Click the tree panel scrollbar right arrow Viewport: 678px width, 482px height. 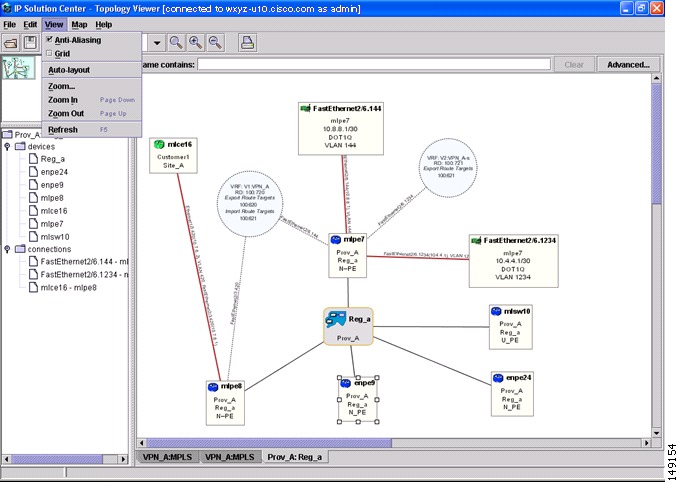coord(123,459)
